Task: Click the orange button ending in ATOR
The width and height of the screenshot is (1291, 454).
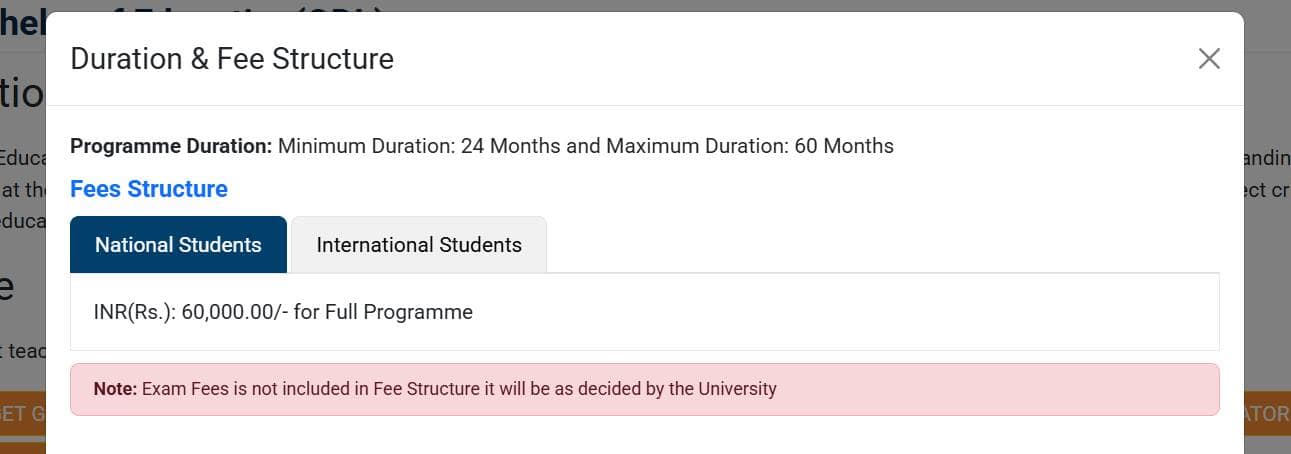Action: (x=1267, y=414)
